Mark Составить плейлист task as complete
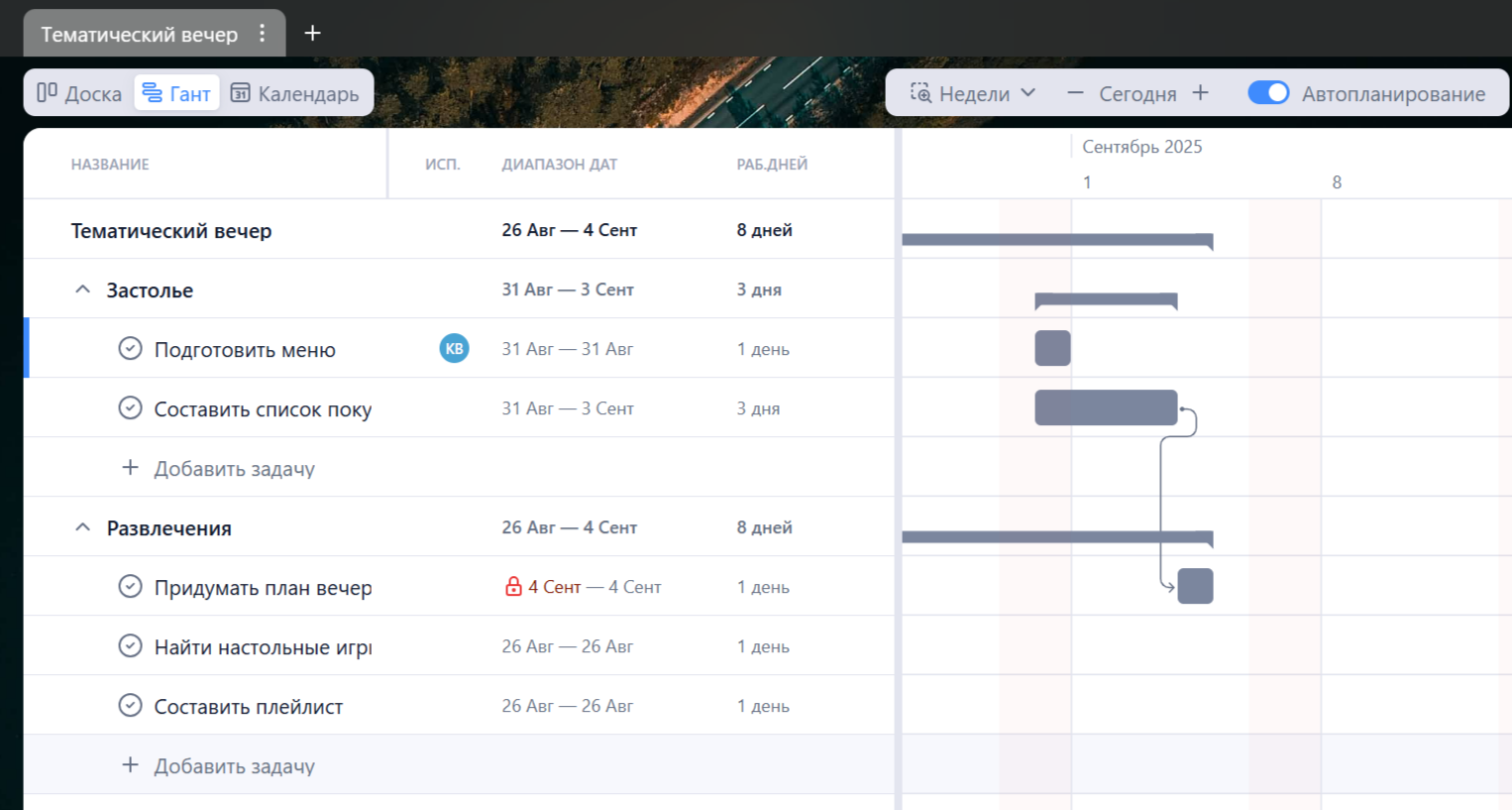 point(130,706)
